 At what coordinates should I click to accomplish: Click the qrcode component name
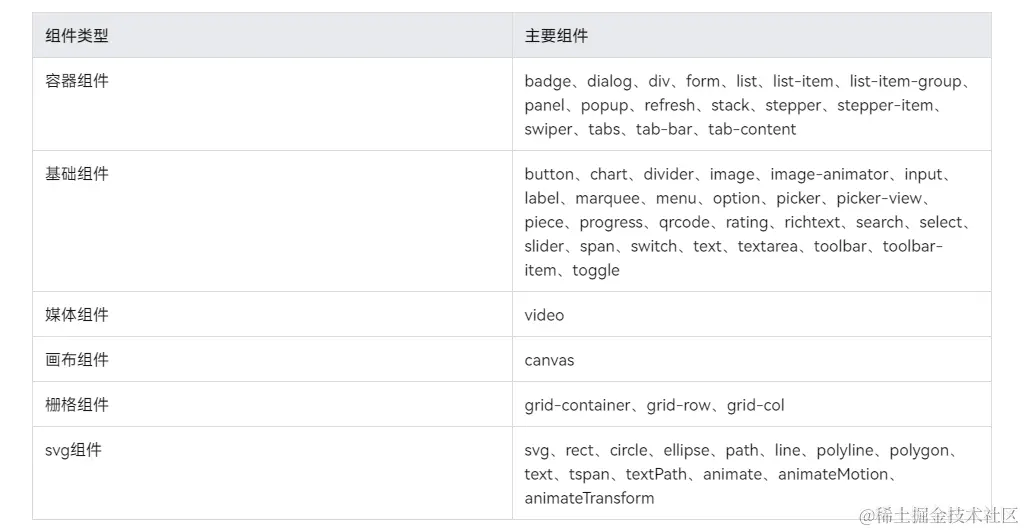[684, 223]
